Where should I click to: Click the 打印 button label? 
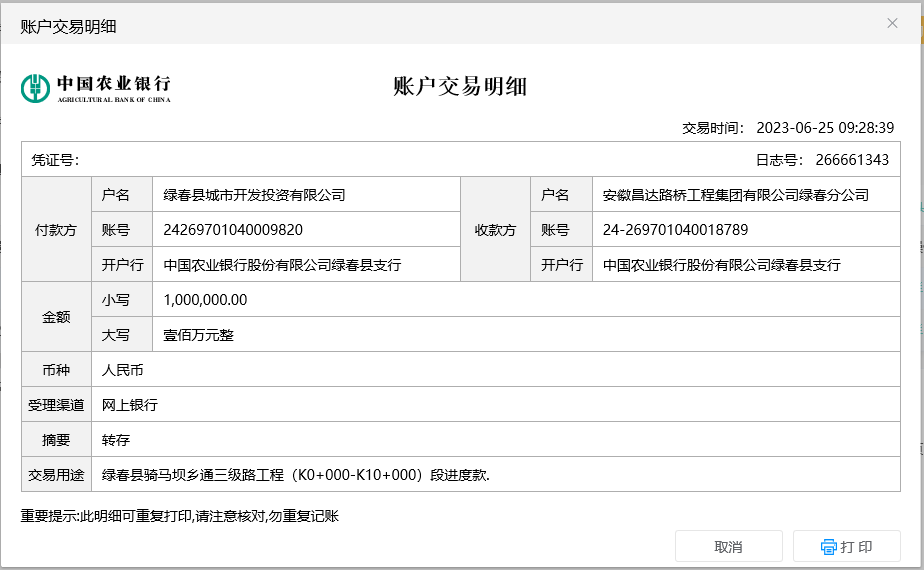tap(856, 547)
